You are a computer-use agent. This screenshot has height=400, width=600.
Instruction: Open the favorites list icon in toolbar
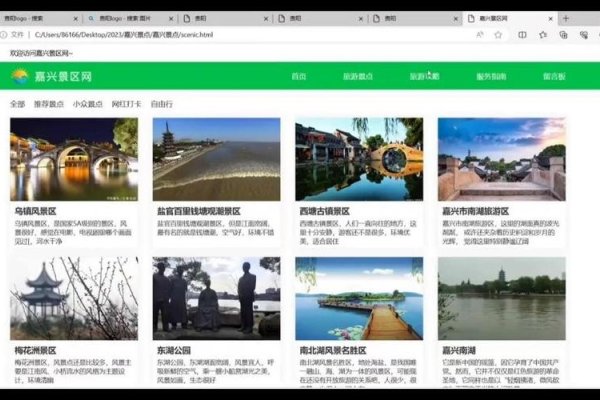click(x=543, y=35)
